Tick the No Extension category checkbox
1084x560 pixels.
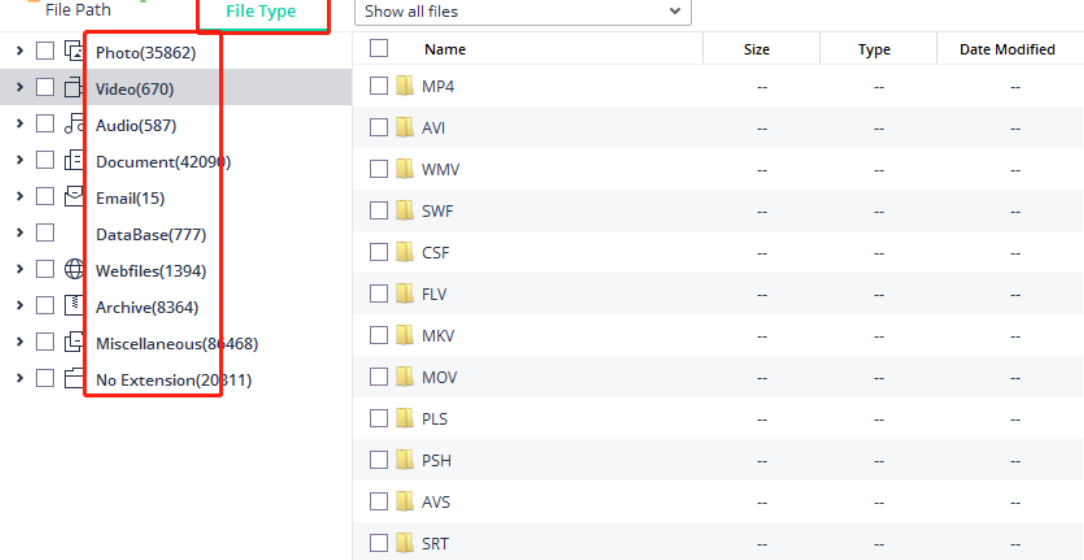45,378
